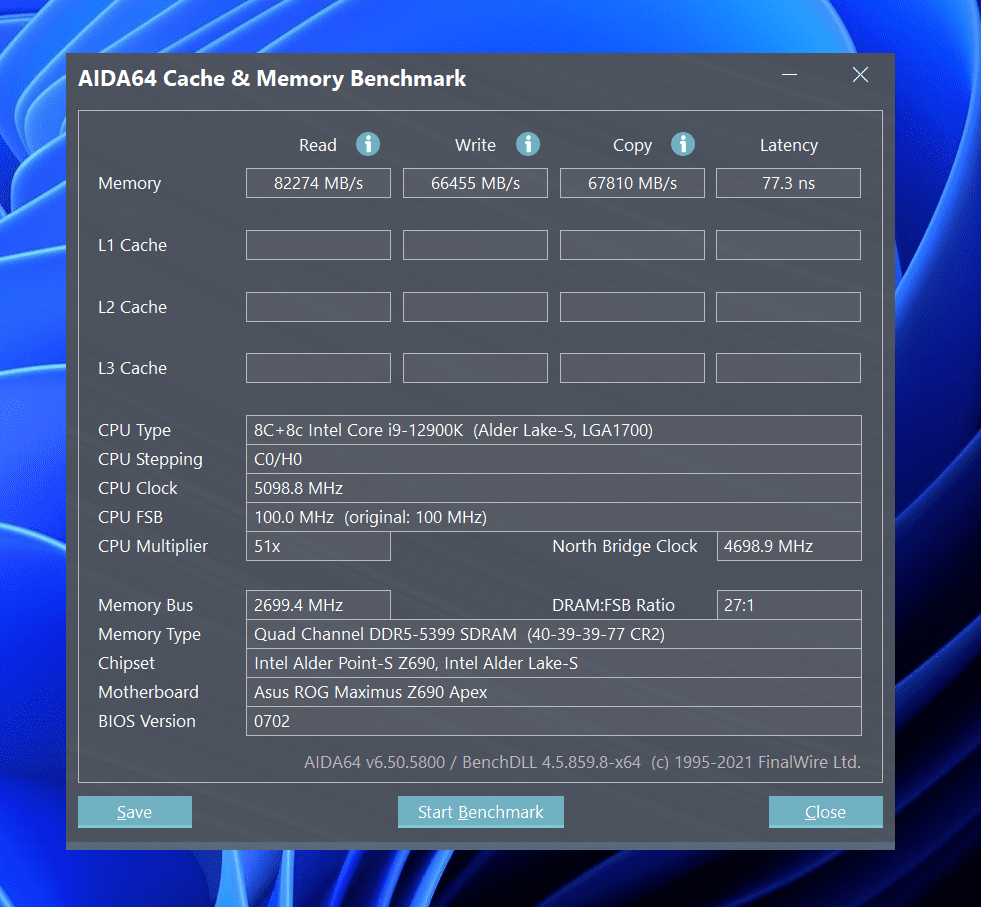Click the Close button
The image size is (981, 907).
coord(825,811)
